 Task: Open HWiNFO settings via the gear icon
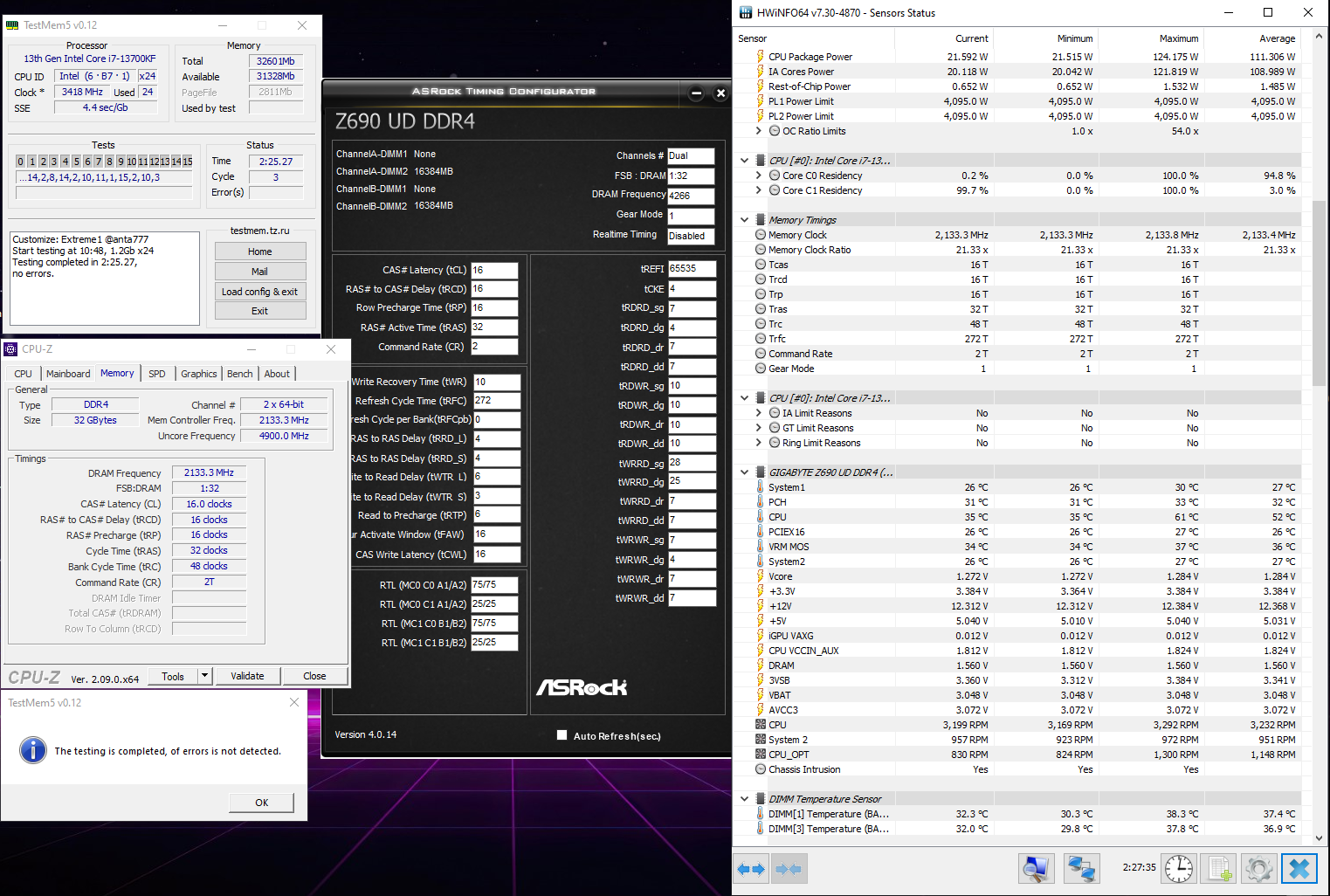(x=1259, y=869)
